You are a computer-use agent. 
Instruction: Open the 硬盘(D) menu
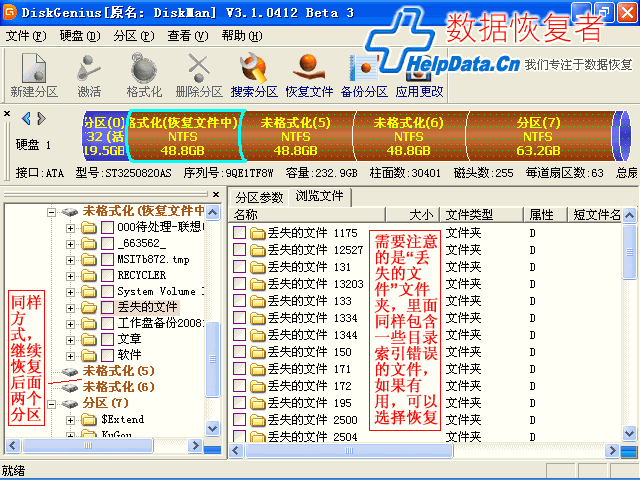coord(80,36)
